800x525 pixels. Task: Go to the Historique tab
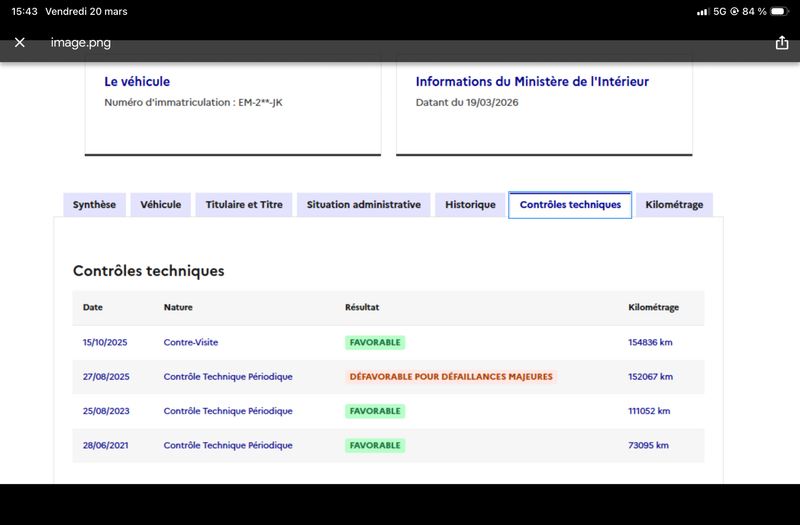click(470, 205)
